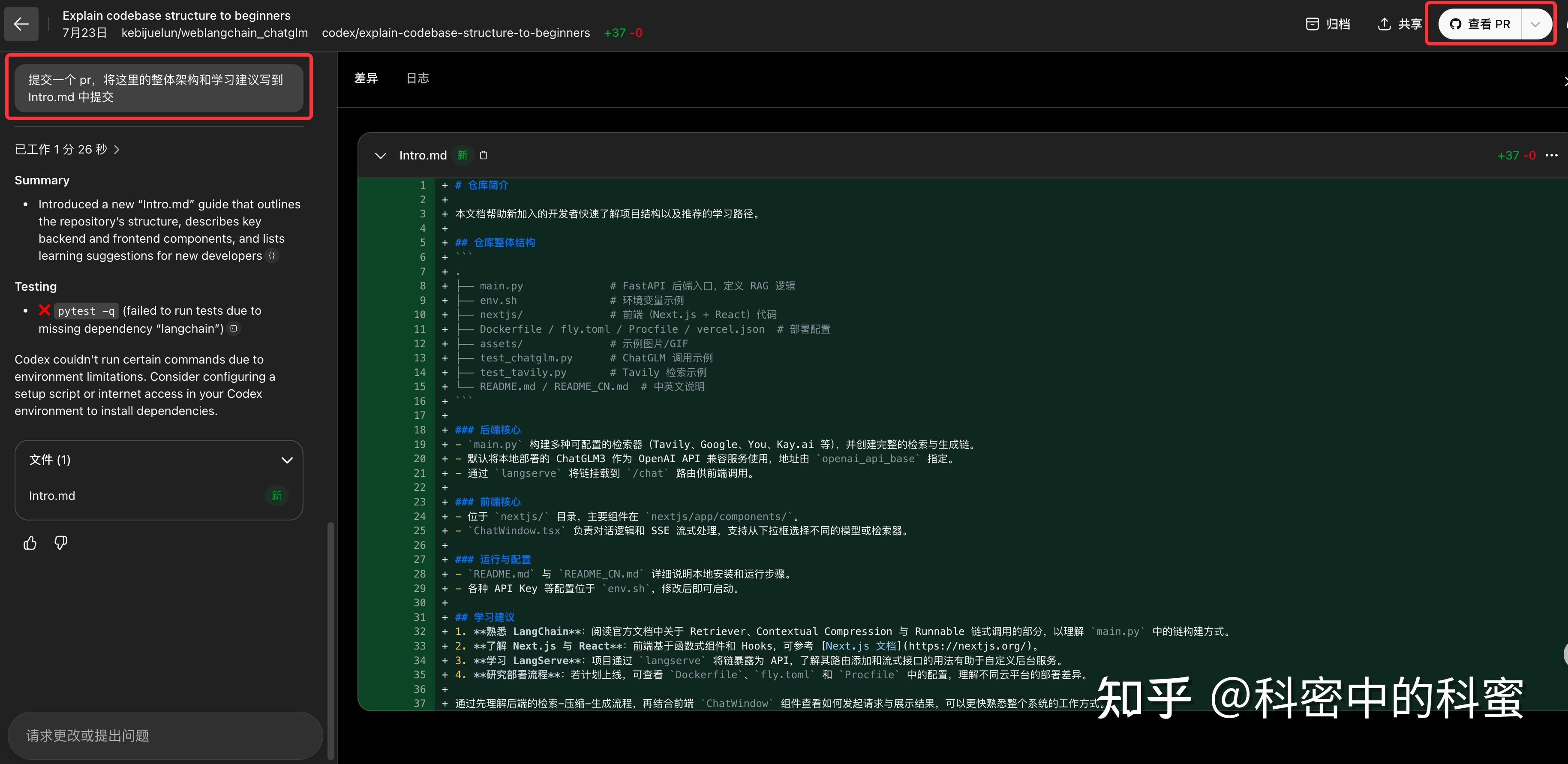Copy the pytest error output icon
Viewport: 1568px width, 764px height.
233,328
